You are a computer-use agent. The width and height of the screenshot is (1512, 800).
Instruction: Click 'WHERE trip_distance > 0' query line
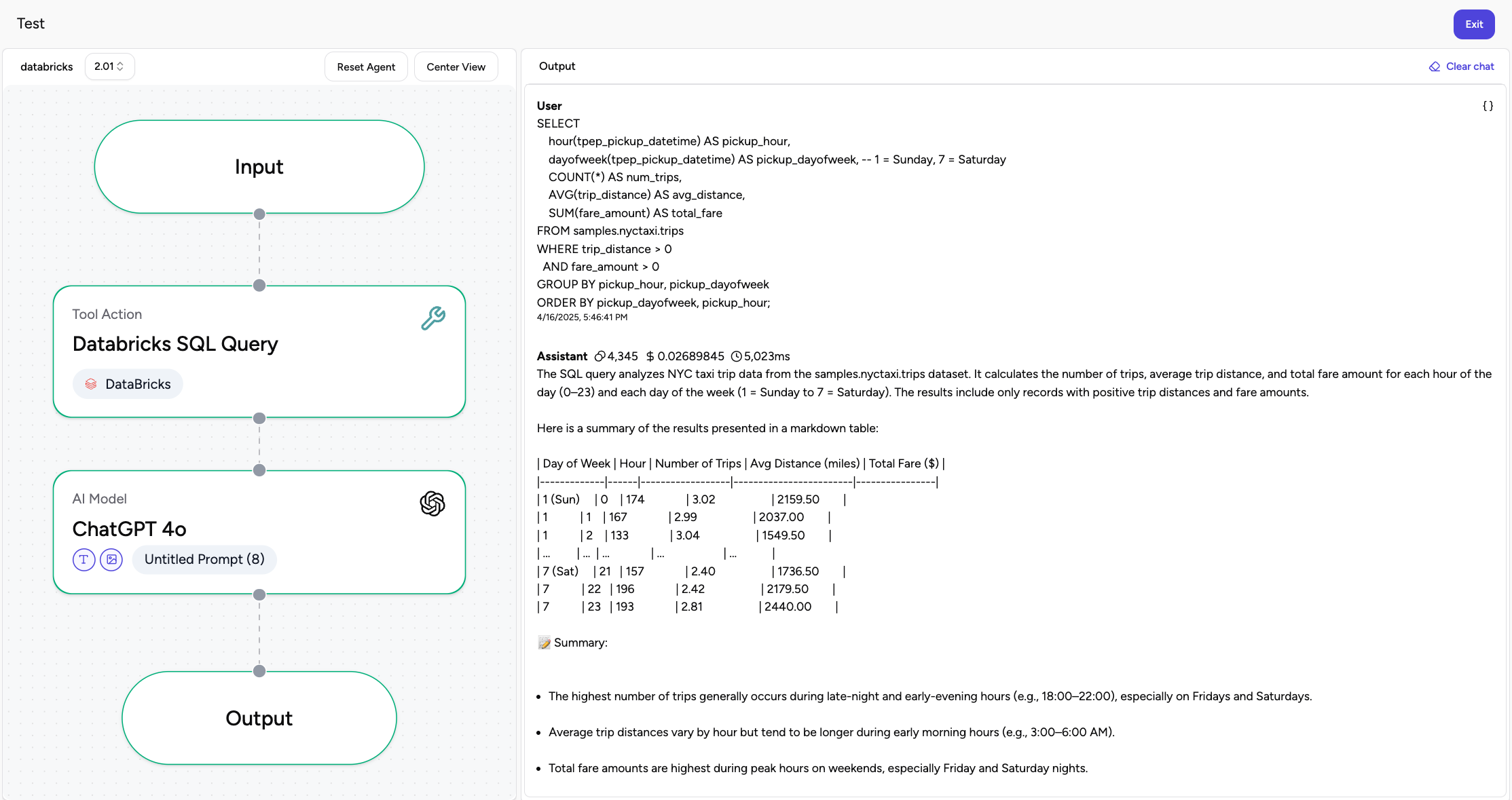pos(604,249)
